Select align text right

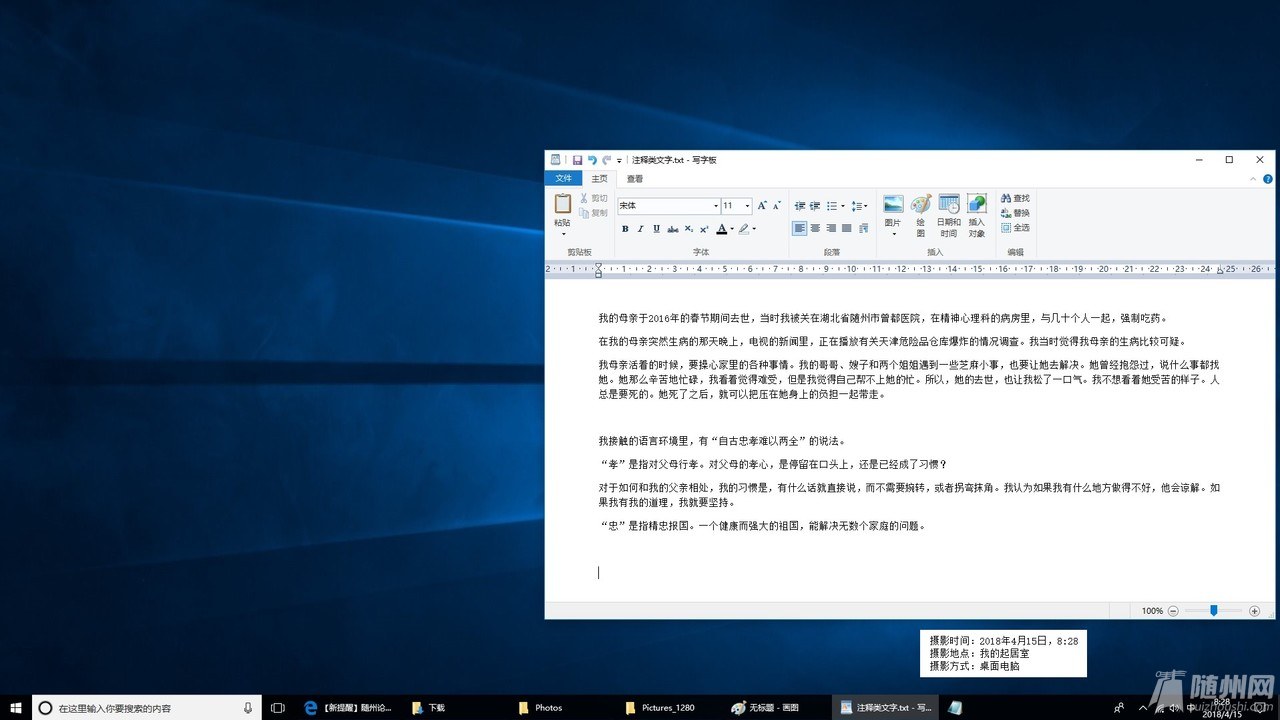[831, 229]
